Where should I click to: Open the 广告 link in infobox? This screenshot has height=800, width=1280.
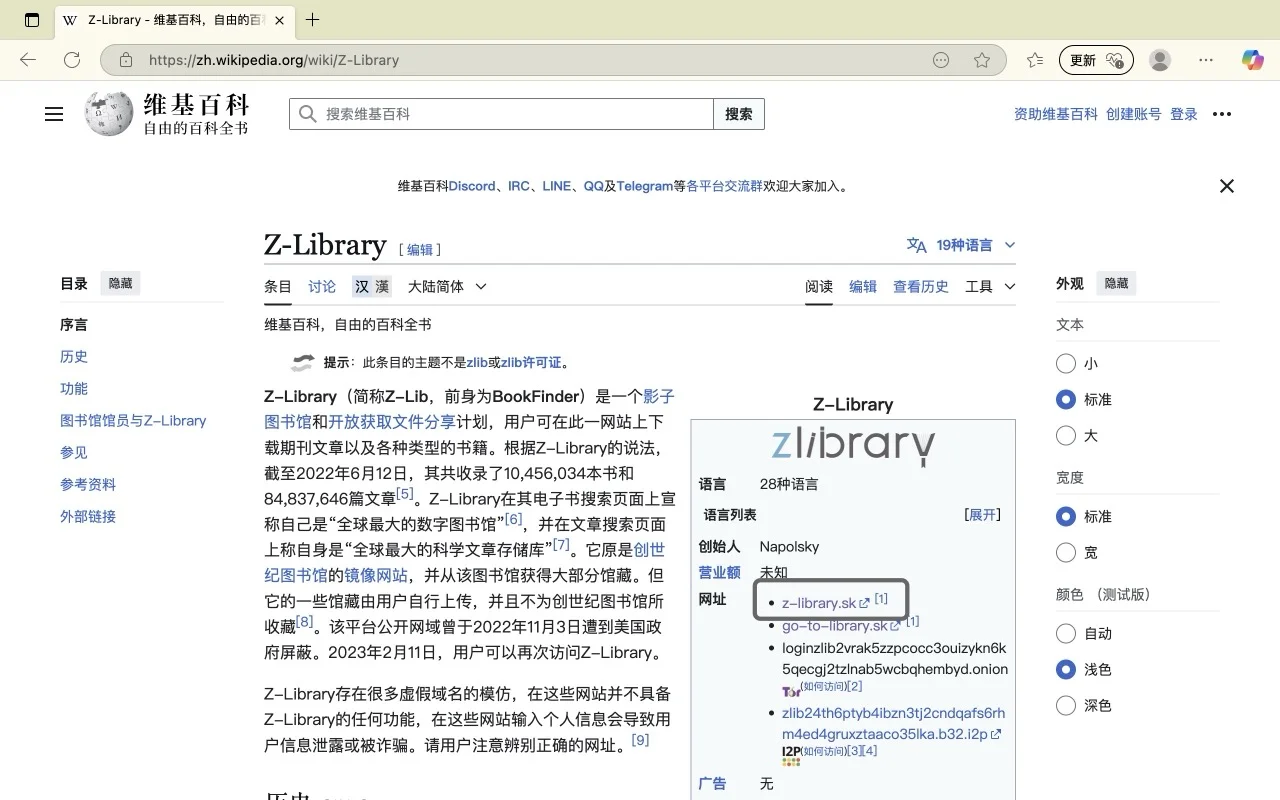[x=712, y=784]
